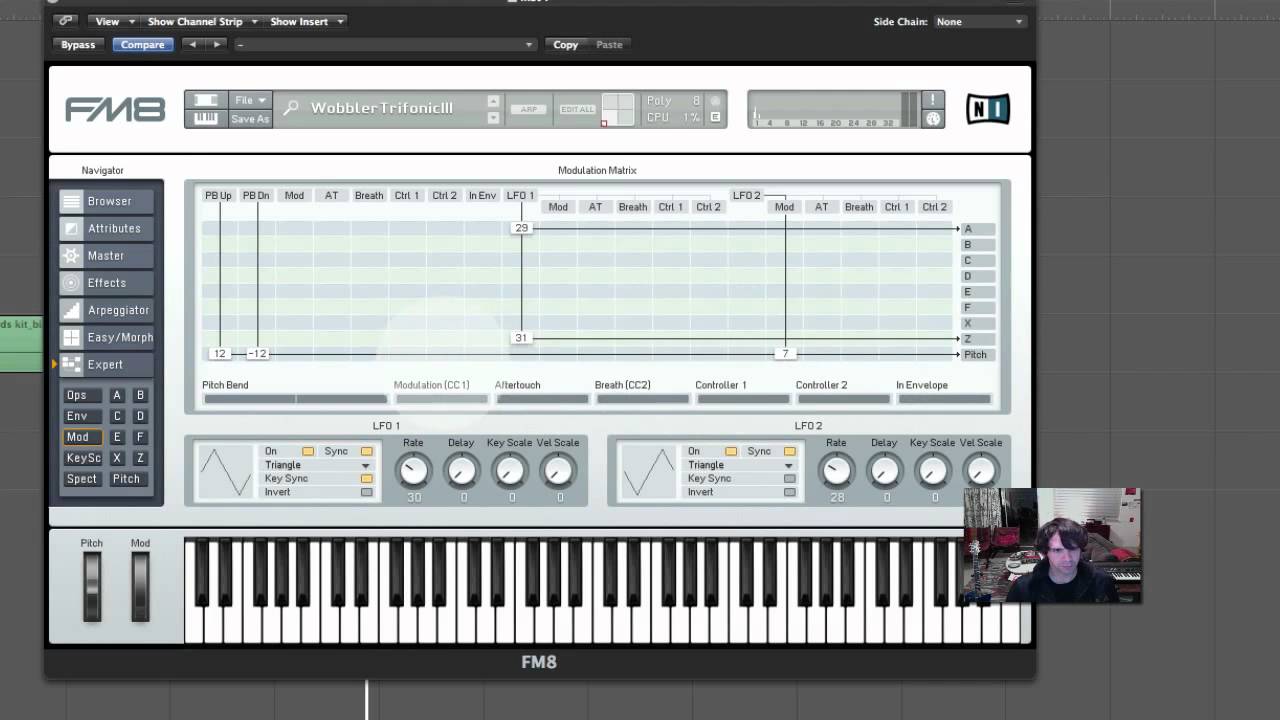Click the Save As button
This screenshot has width=1280, height=720.
[x=250, y=119]
